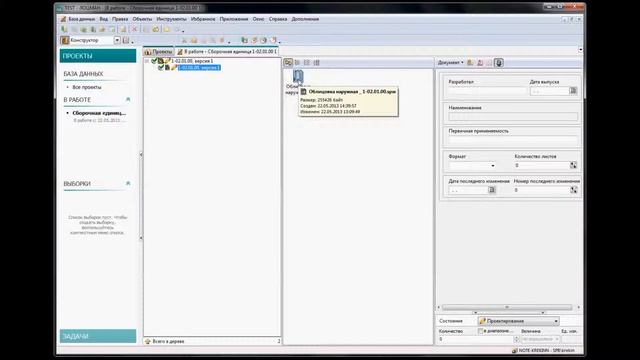Open the ЗАДАЧИ sidebar section
The width and height of the screenshot is (640, 360).
point(98,336)
